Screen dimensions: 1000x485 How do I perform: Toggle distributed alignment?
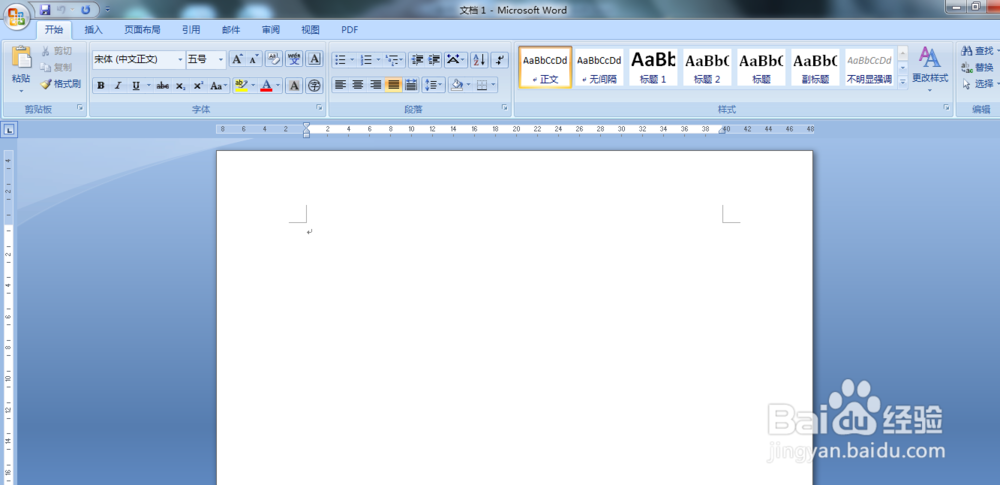411,85
